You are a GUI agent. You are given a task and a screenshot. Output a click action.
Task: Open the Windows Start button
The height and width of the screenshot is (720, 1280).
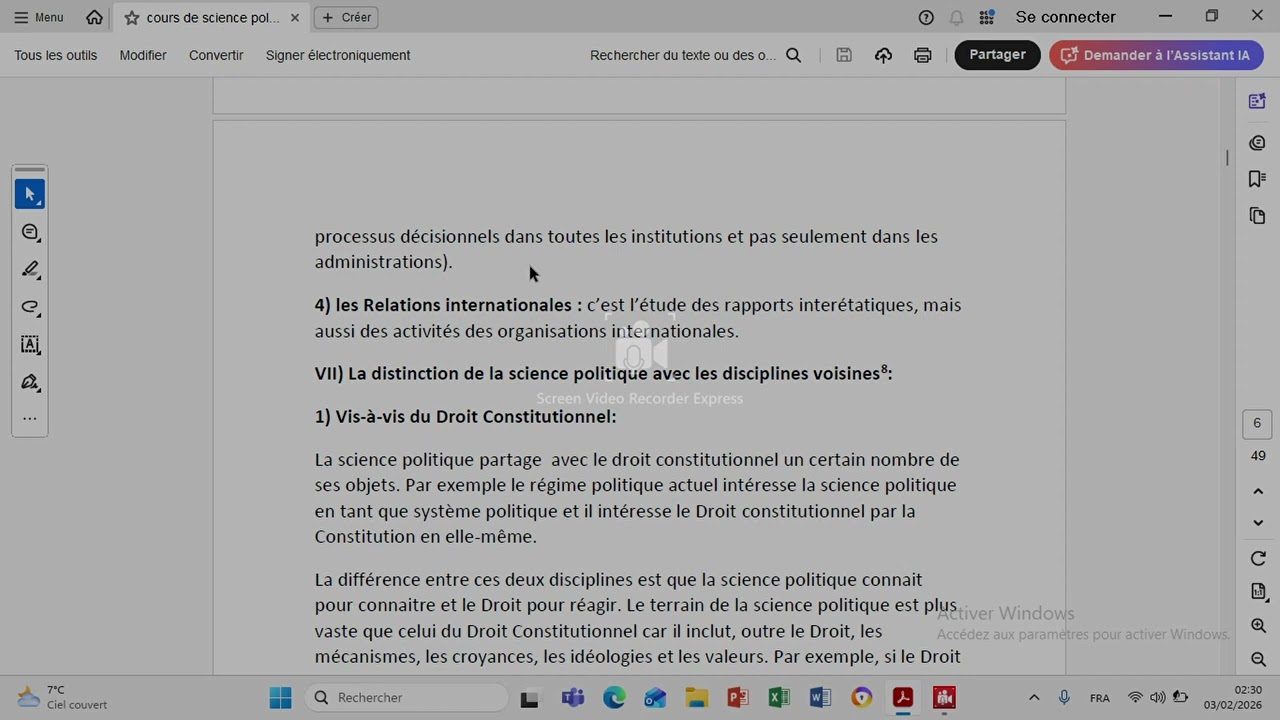[280, 697]
